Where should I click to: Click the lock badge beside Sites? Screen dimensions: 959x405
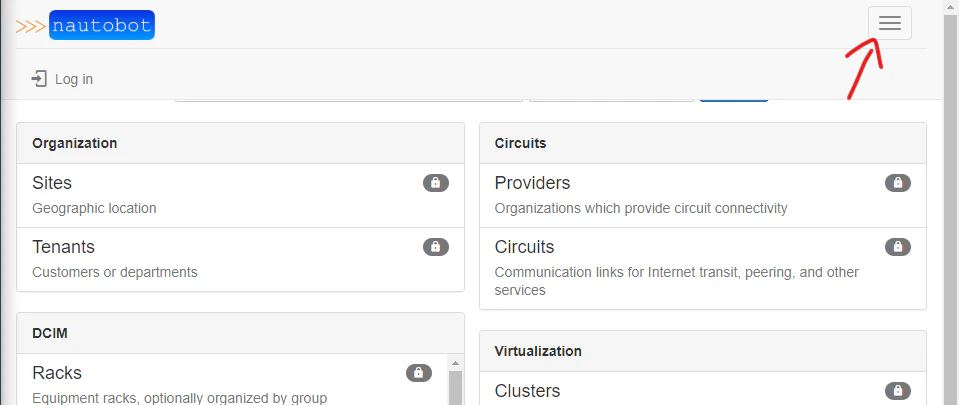(x=435, y=182)
